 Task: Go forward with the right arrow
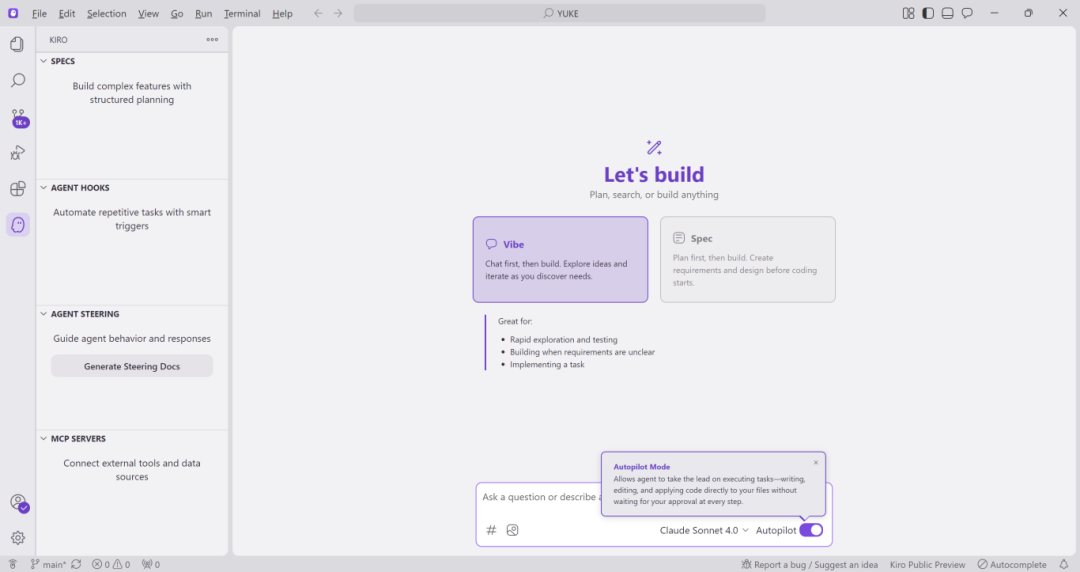pos(338,13)
